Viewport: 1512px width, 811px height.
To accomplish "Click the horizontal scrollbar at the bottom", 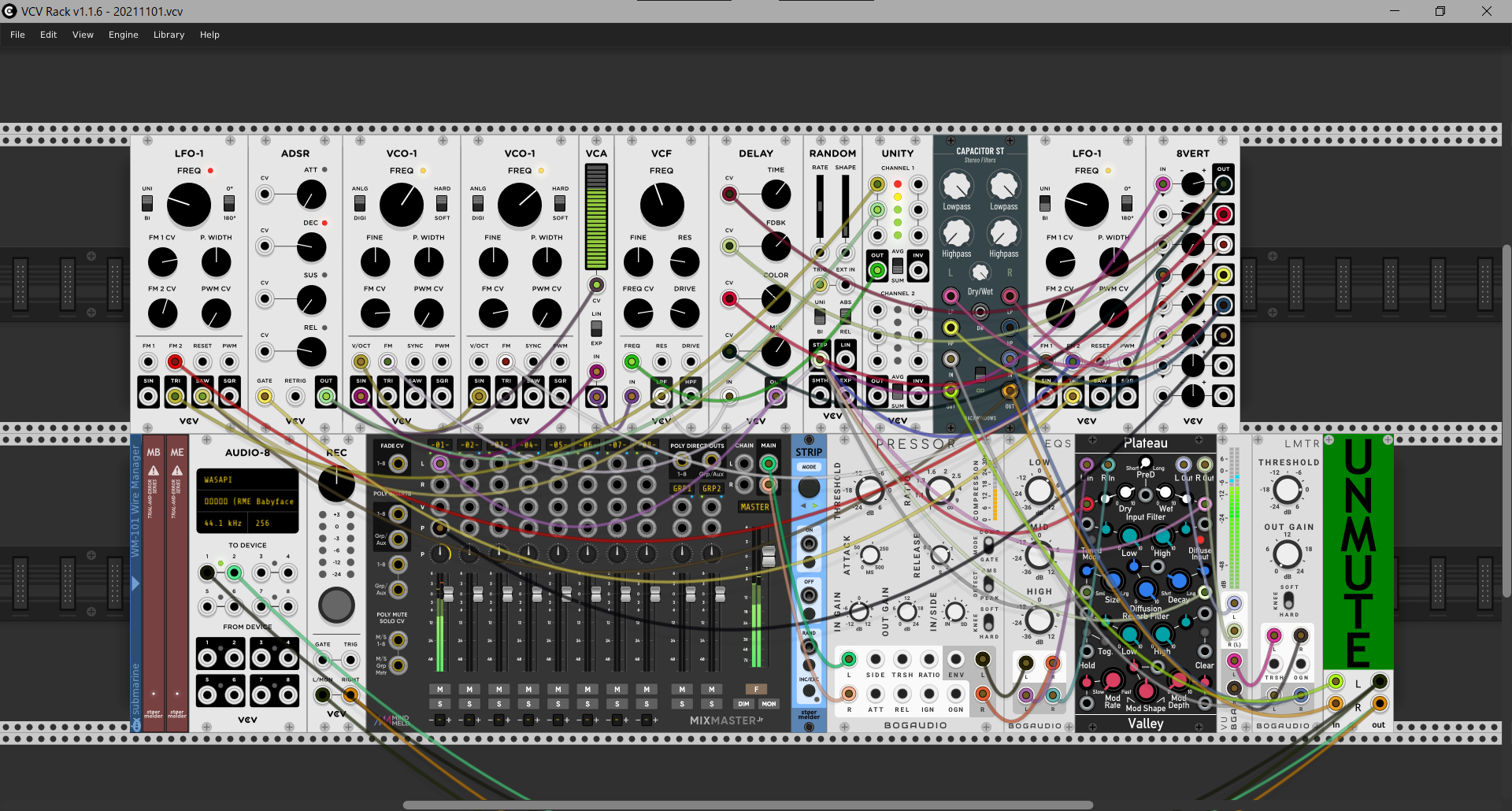I will (x=748, y=805).
